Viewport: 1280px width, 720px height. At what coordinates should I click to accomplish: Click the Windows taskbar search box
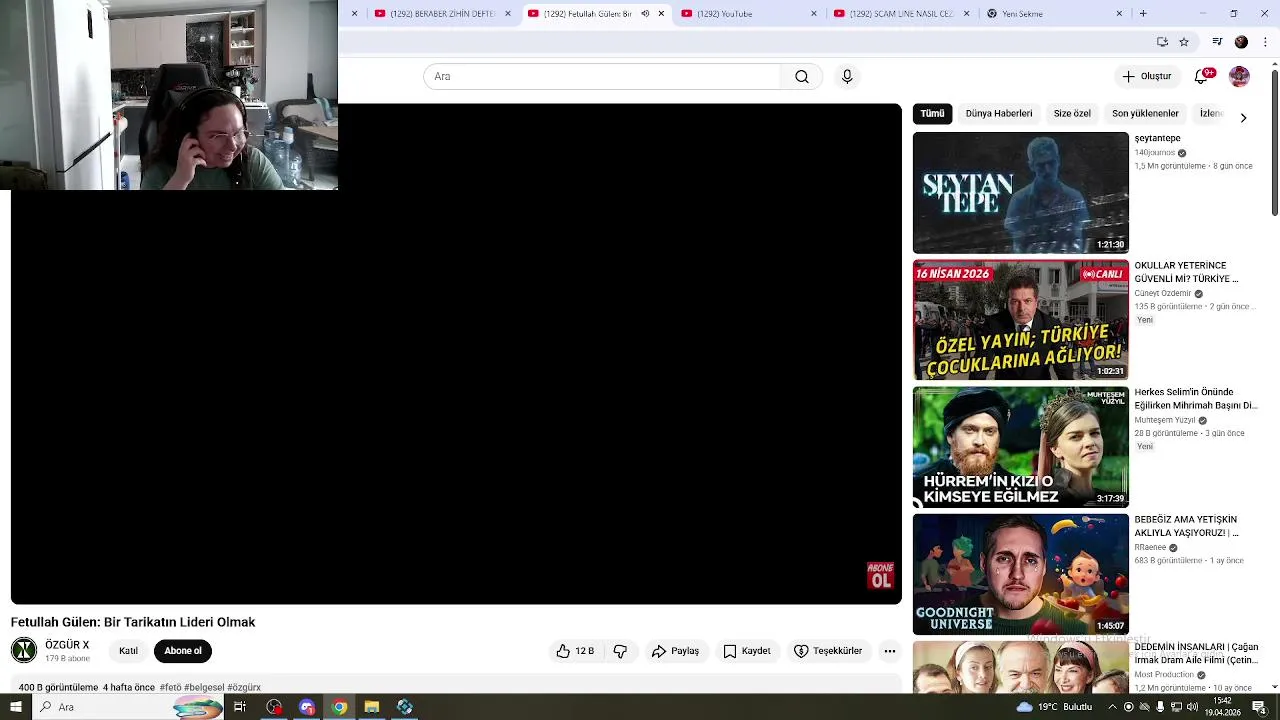pos(130,707)
